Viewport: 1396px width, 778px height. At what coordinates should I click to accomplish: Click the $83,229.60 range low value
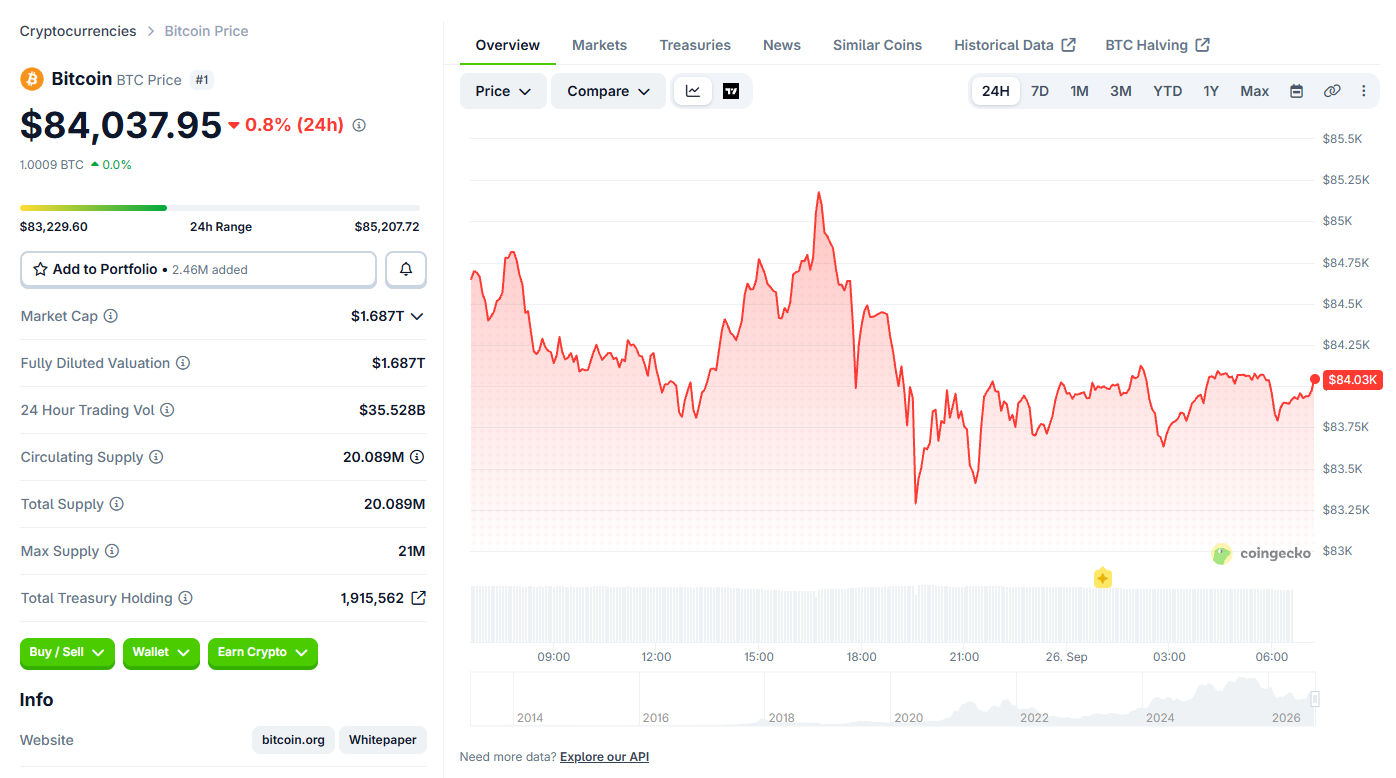[x=54, y=227]
